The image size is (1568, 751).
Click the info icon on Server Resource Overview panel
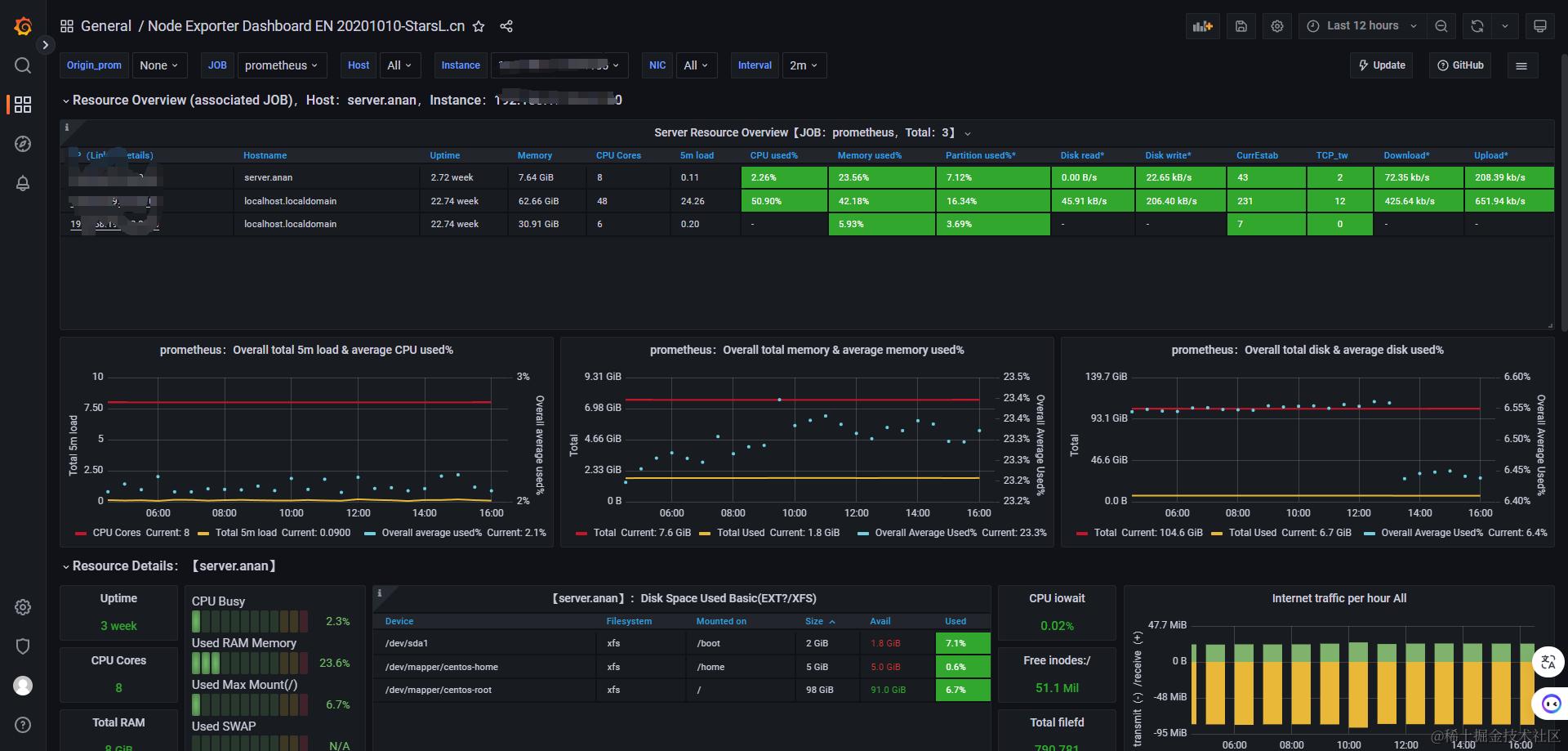[67, 127]
